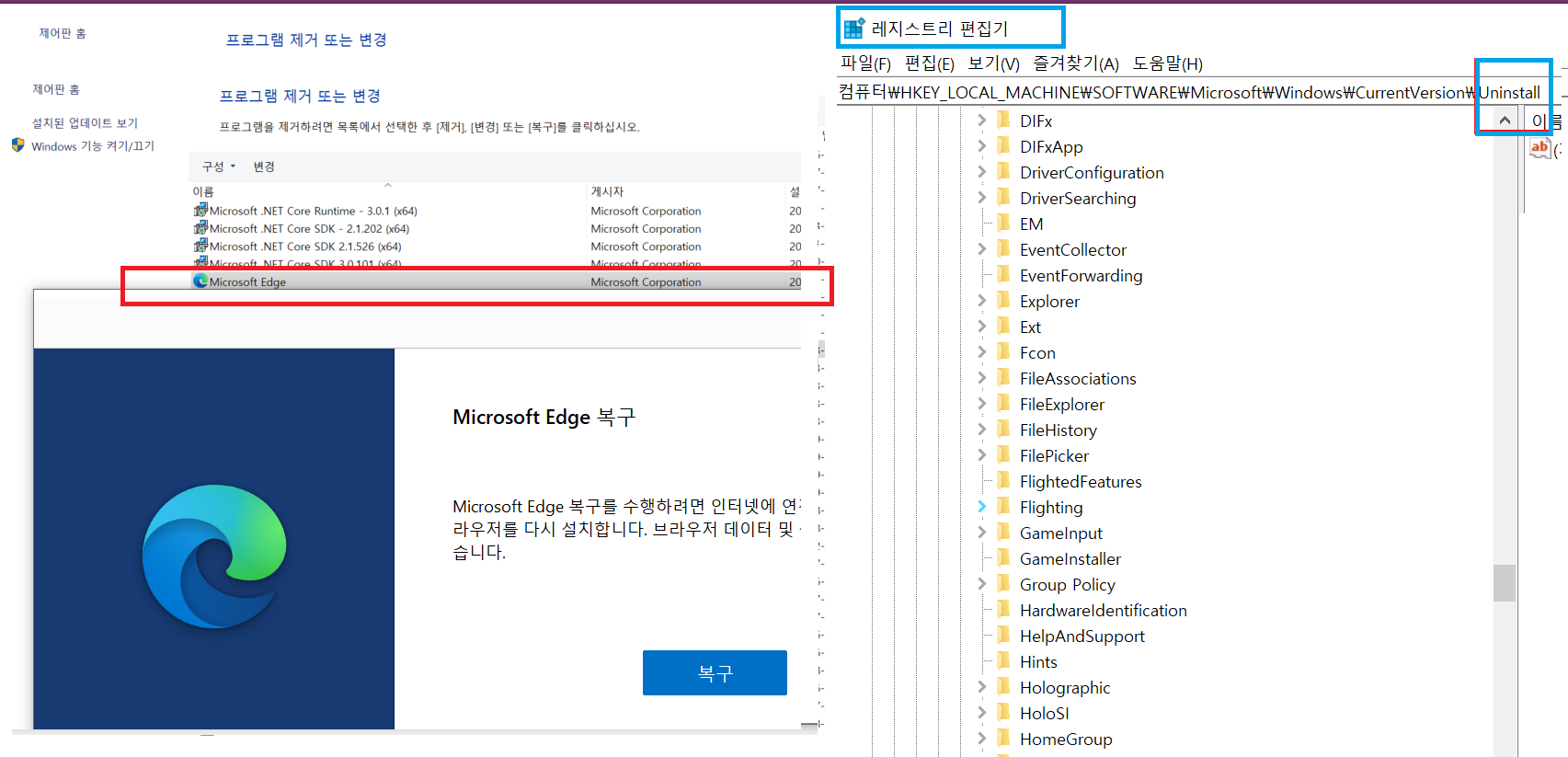1568x757 pixels.
Task: Select the Microsoft Edge program list entry
Action: click(248, 282)
